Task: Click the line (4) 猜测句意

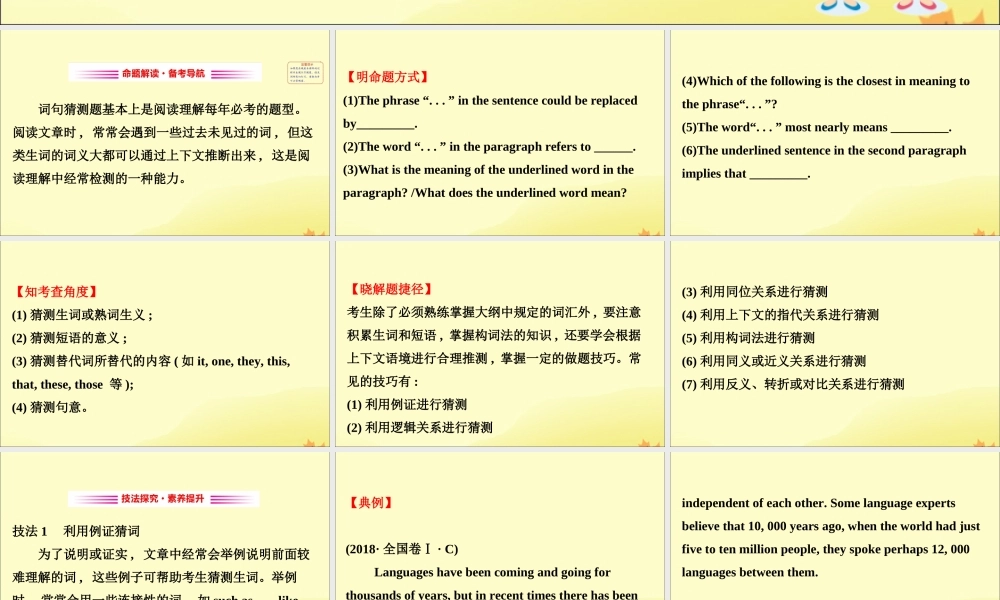Action: pyautogui.click(x=50, y=407)
